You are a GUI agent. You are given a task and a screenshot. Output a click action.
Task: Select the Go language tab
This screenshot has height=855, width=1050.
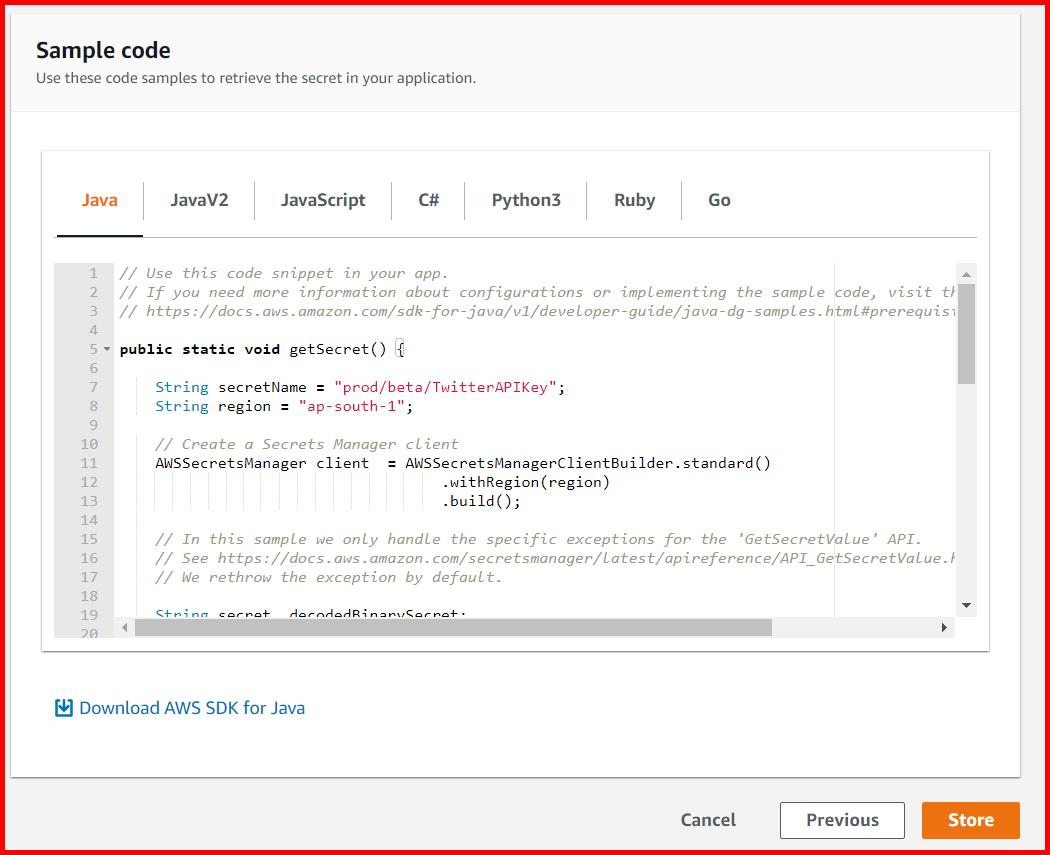719,200
